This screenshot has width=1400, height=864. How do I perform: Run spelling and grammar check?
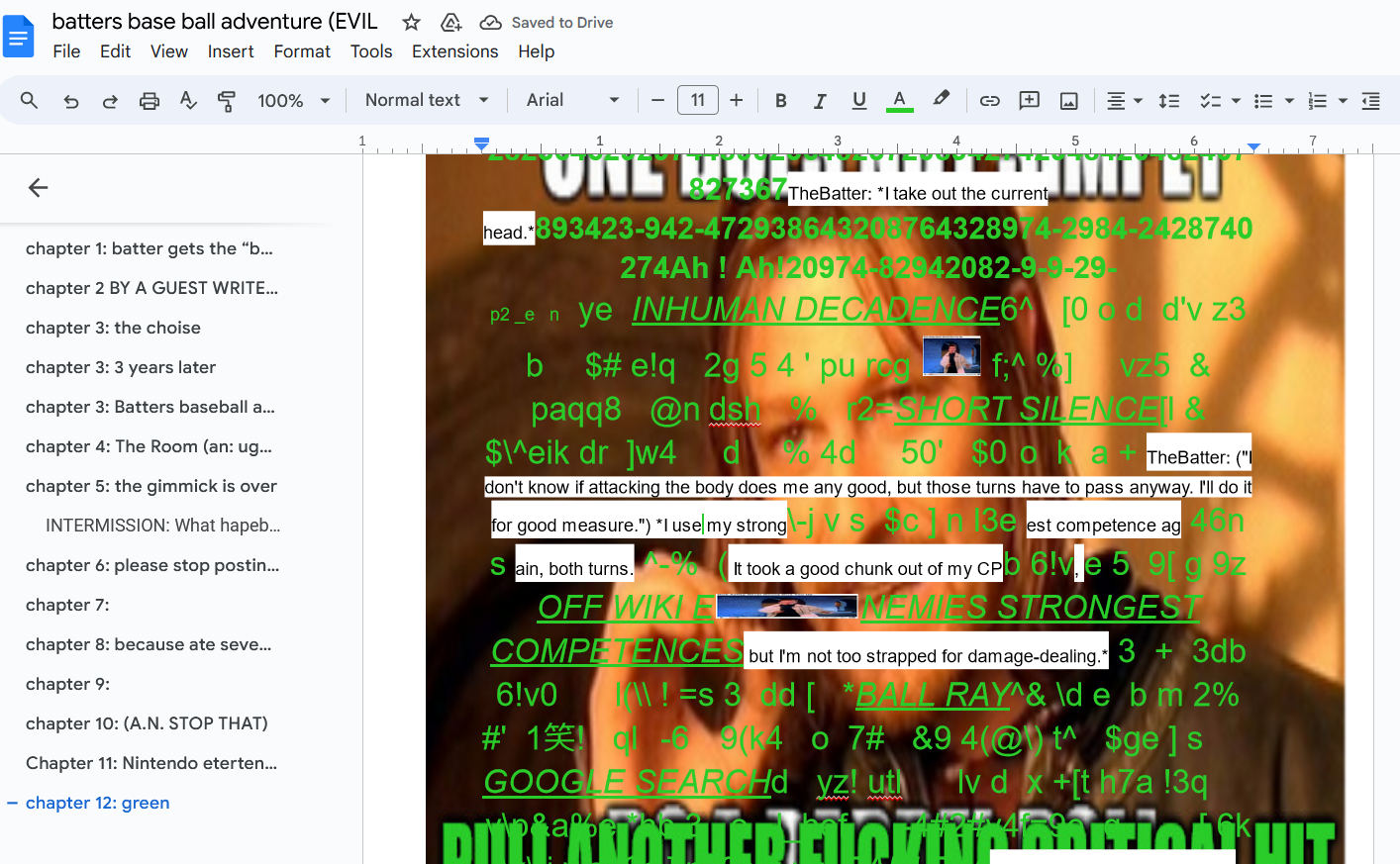point(188,100)
